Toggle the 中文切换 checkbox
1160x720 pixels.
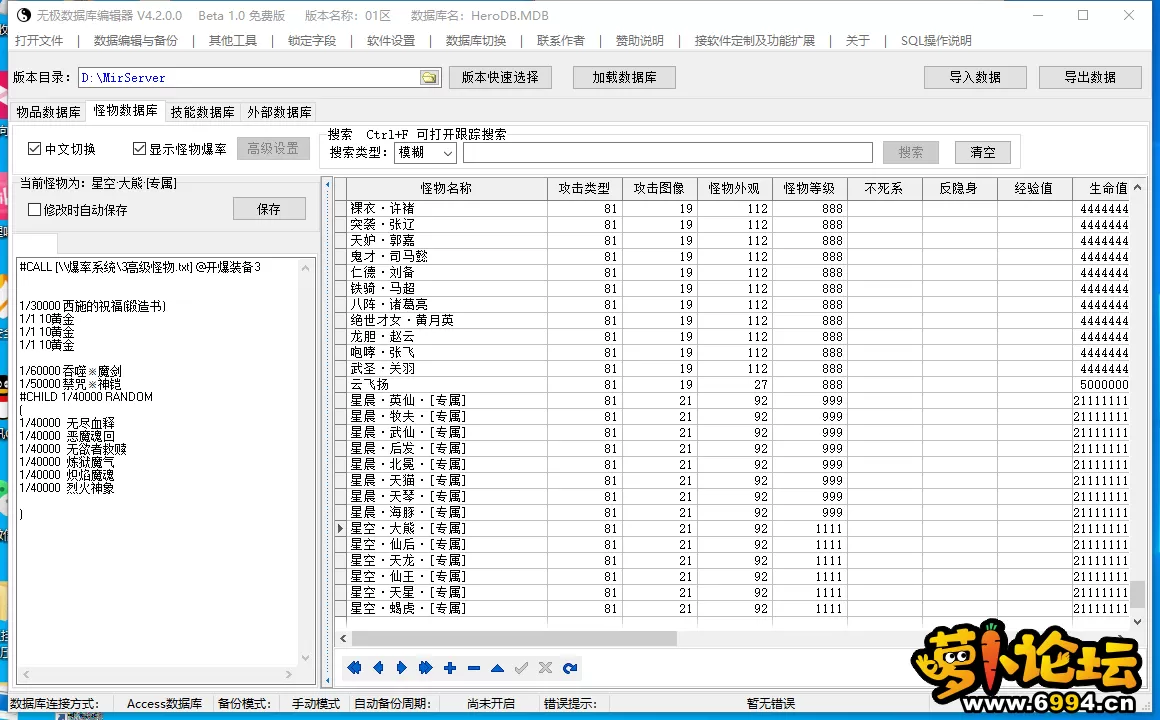click(x=34, y=149)
